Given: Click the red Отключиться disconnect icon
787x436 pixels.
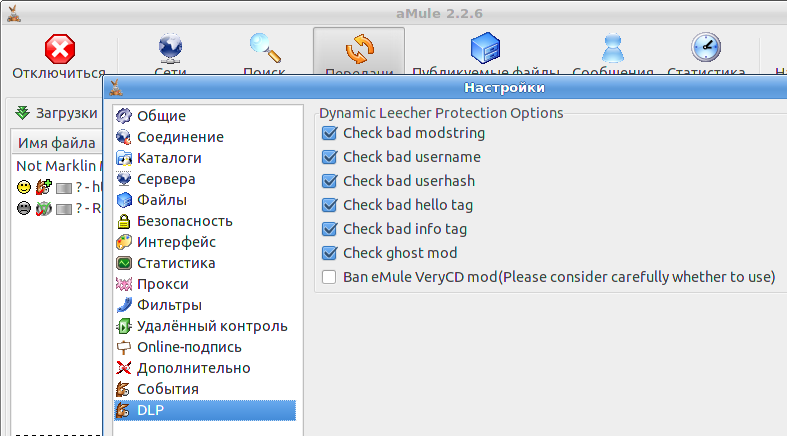Looking at the screenshot, I should [60, 49].
